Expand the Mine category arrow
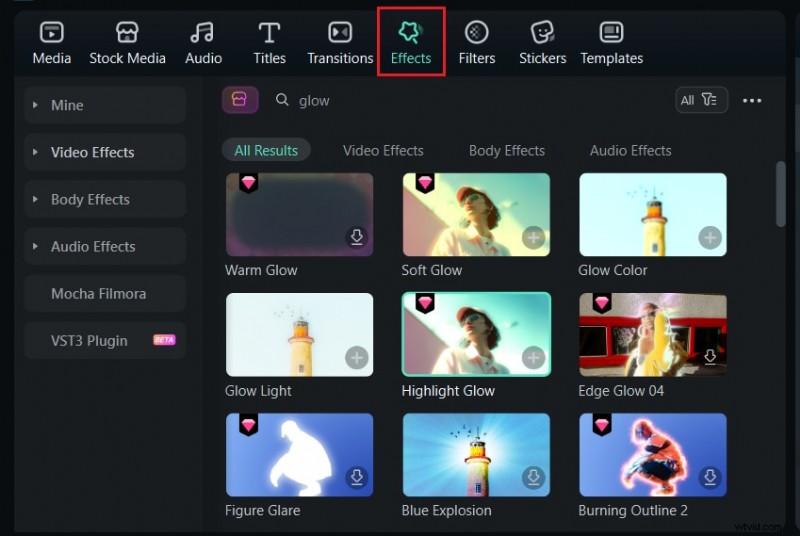Screen dimensions: 800x536 [x=35, y=105]
